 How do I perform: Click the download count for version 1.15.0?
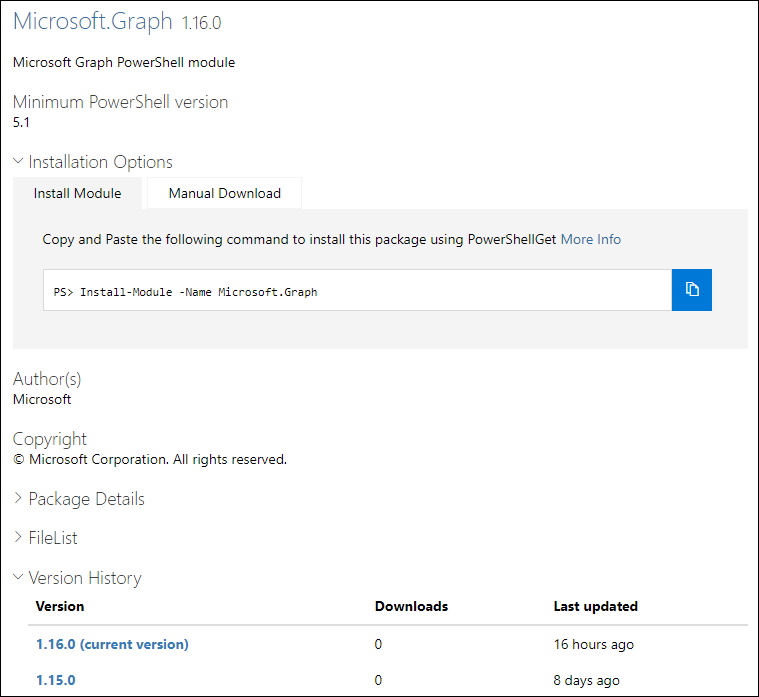coord(378,680)
